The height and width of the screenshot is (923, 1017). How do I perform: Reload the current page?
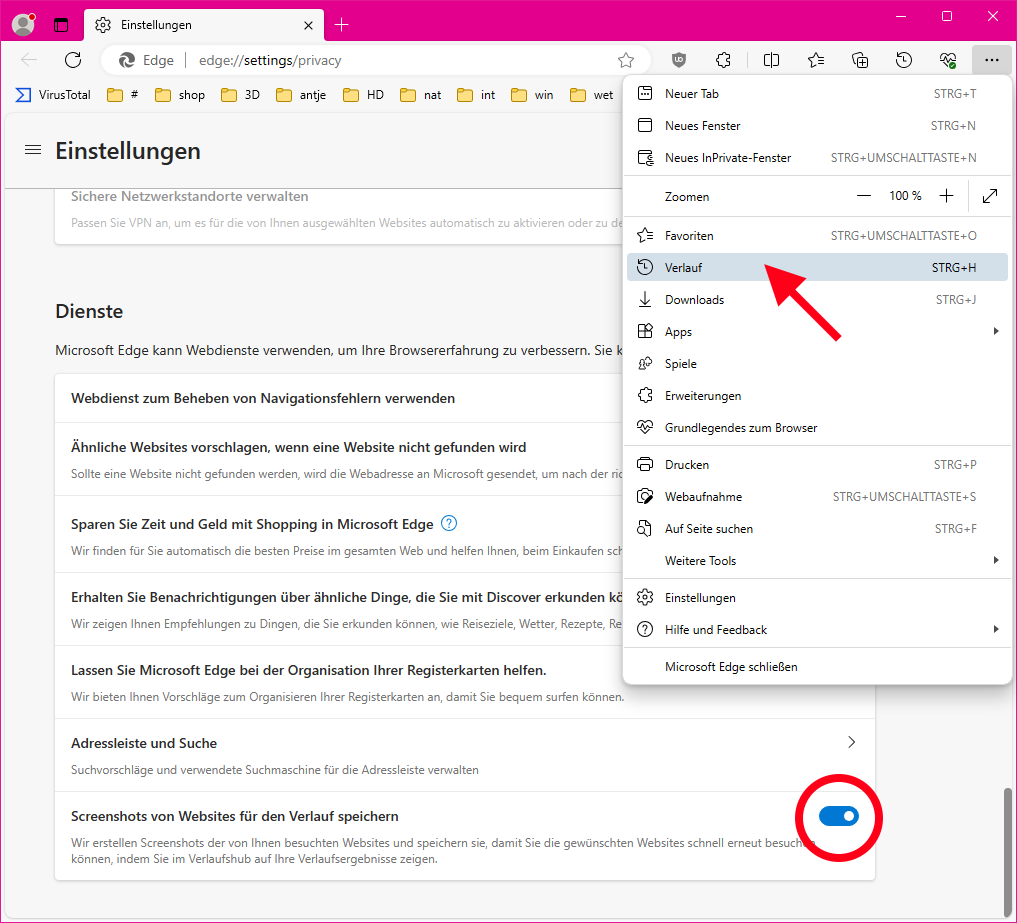pyautogui.click(x=73, y=60)
